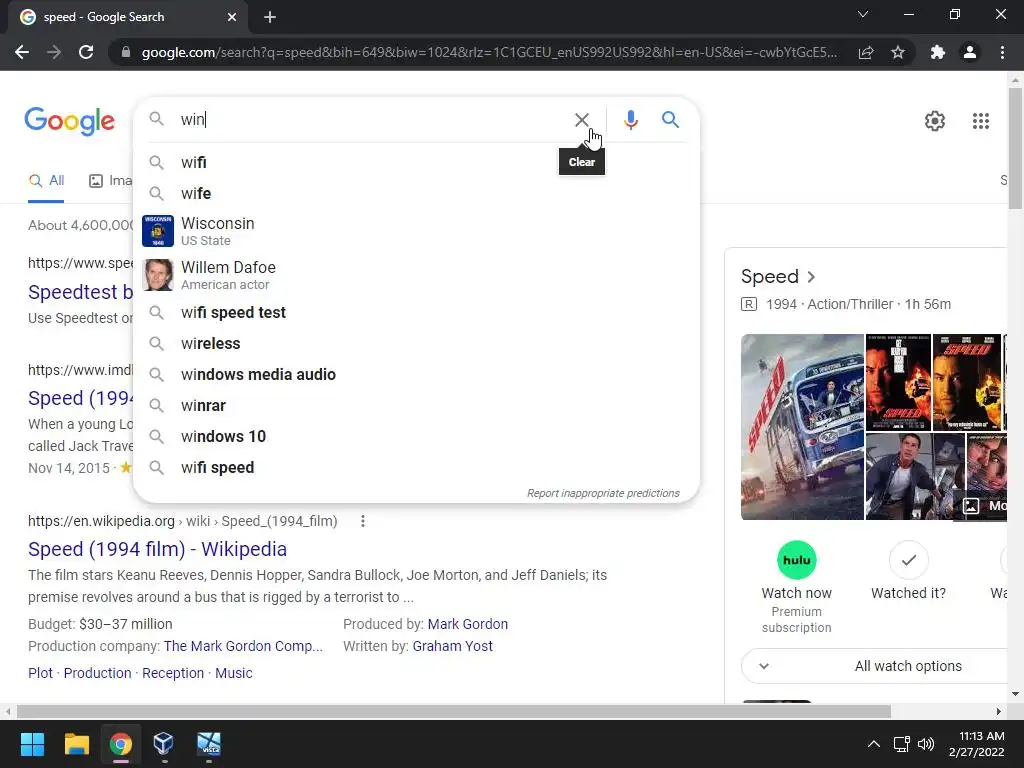Watch now on Hulu
1024x768 pixels.
tap(796, 586)
